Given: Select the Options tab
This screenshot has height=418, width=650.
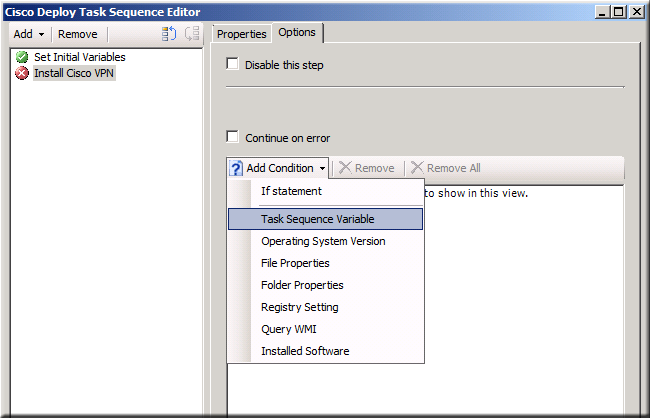Looking at the screenshot, I should coord(297,32).
